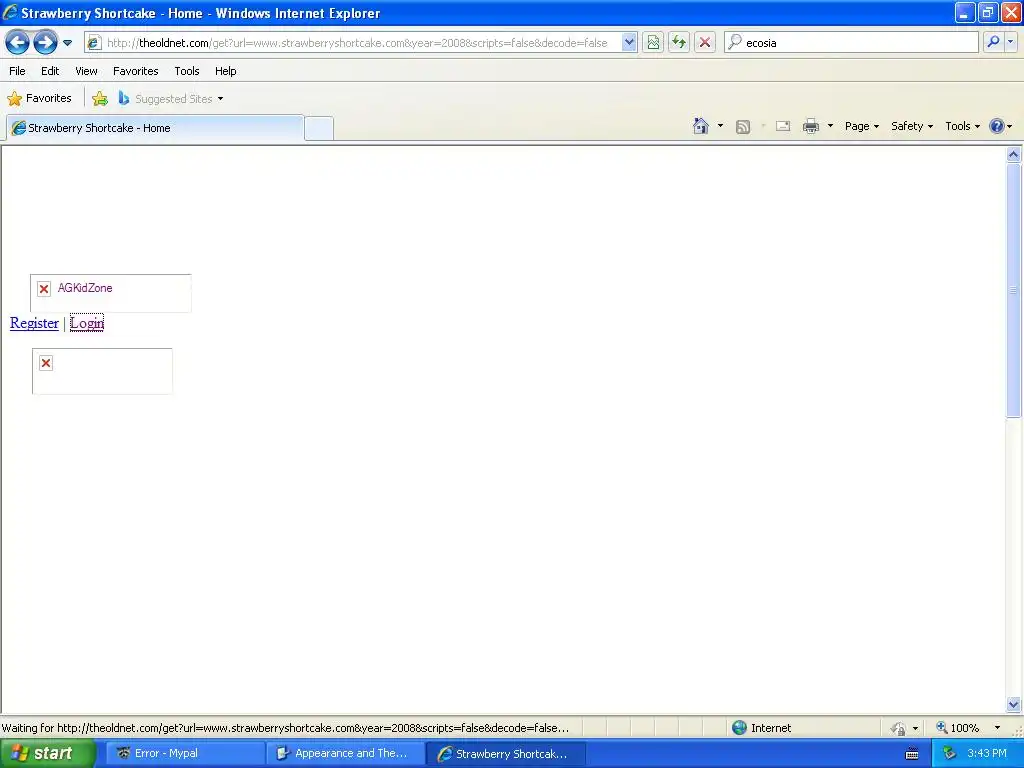Screen dimensions: 1024x768
Task: Open recent pages dropdown beside Forward button
Action: coord(67,43)
